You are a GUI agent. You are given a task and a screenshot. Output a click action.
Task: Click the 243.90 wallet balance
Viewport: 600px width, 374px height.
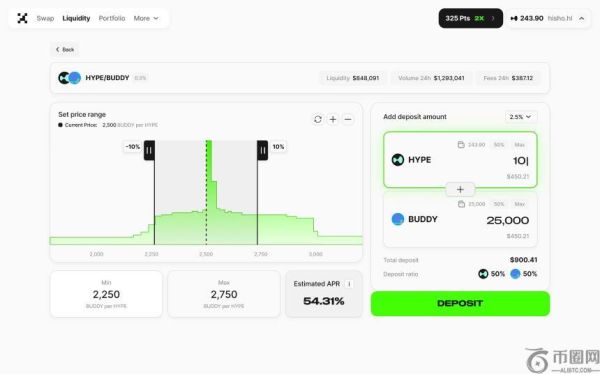click(532, 18)
